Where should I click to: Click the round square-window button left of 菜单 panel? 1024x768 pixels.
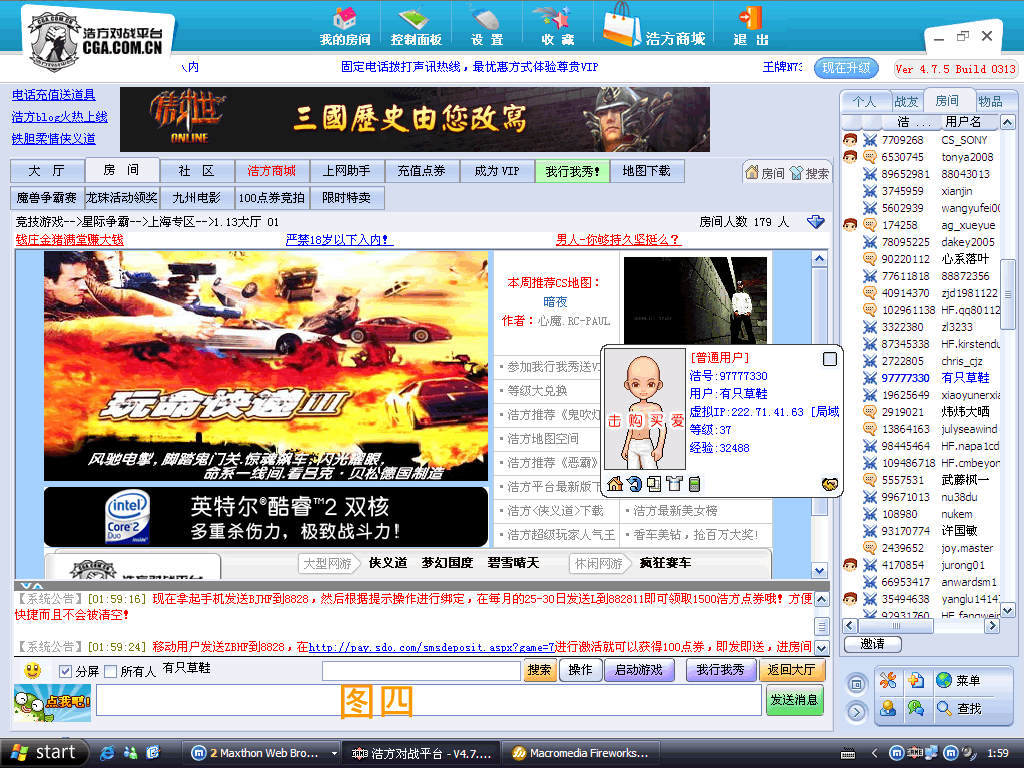[857, 684]
